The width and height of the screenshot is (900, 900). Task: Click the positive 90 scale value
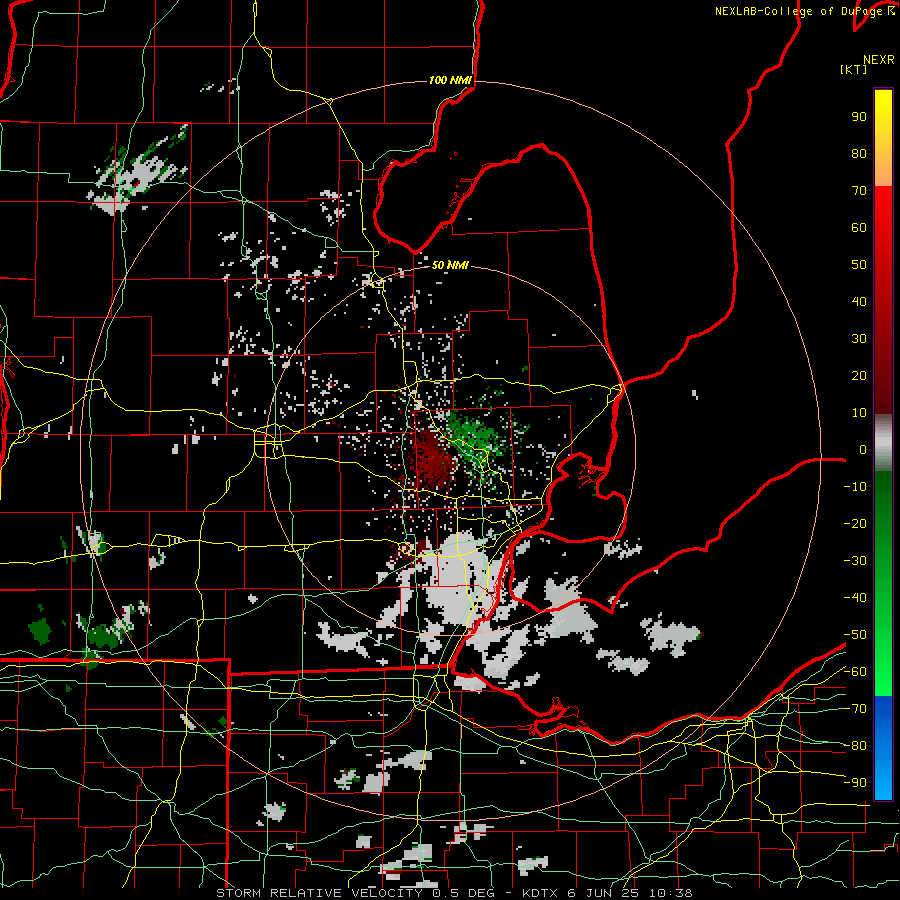point(859,117)
